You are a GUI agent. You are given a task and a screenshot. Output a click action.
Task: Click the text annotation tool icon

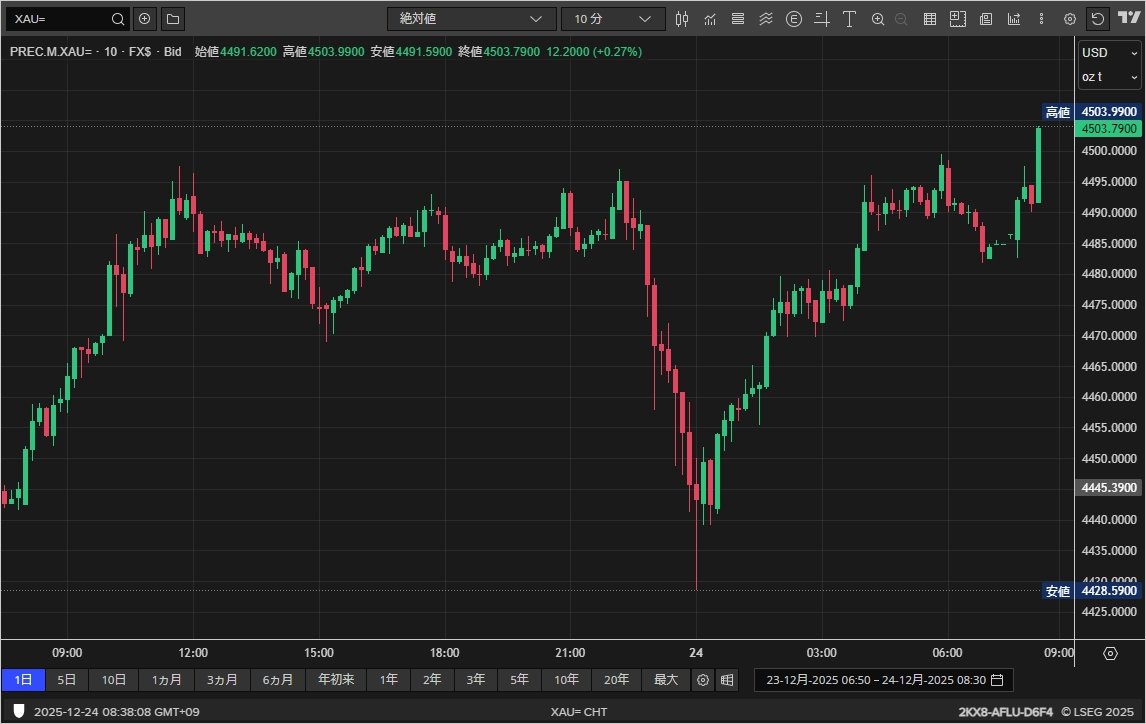[x=849, y=18]
